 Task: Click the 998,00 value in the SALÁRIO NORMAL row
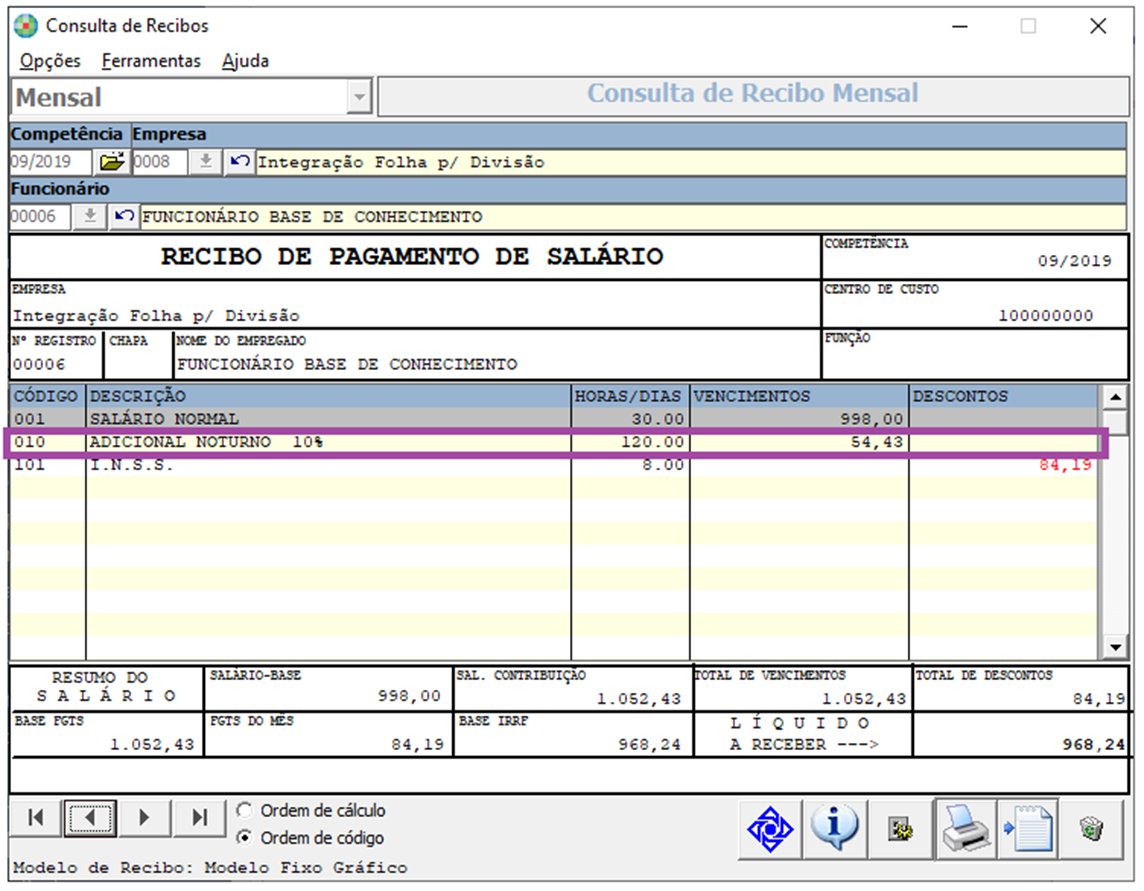(871, 419)
